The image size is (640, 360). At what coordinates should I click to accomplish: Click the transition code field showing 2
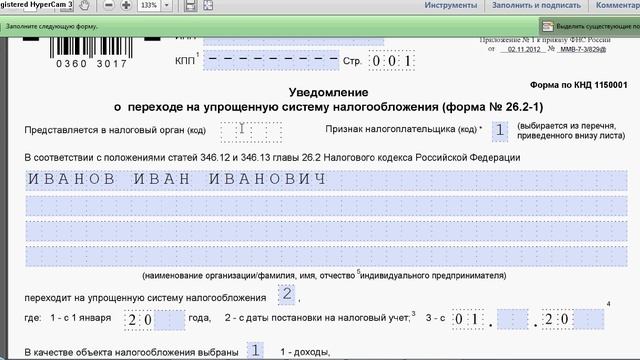tap(286, 295)
